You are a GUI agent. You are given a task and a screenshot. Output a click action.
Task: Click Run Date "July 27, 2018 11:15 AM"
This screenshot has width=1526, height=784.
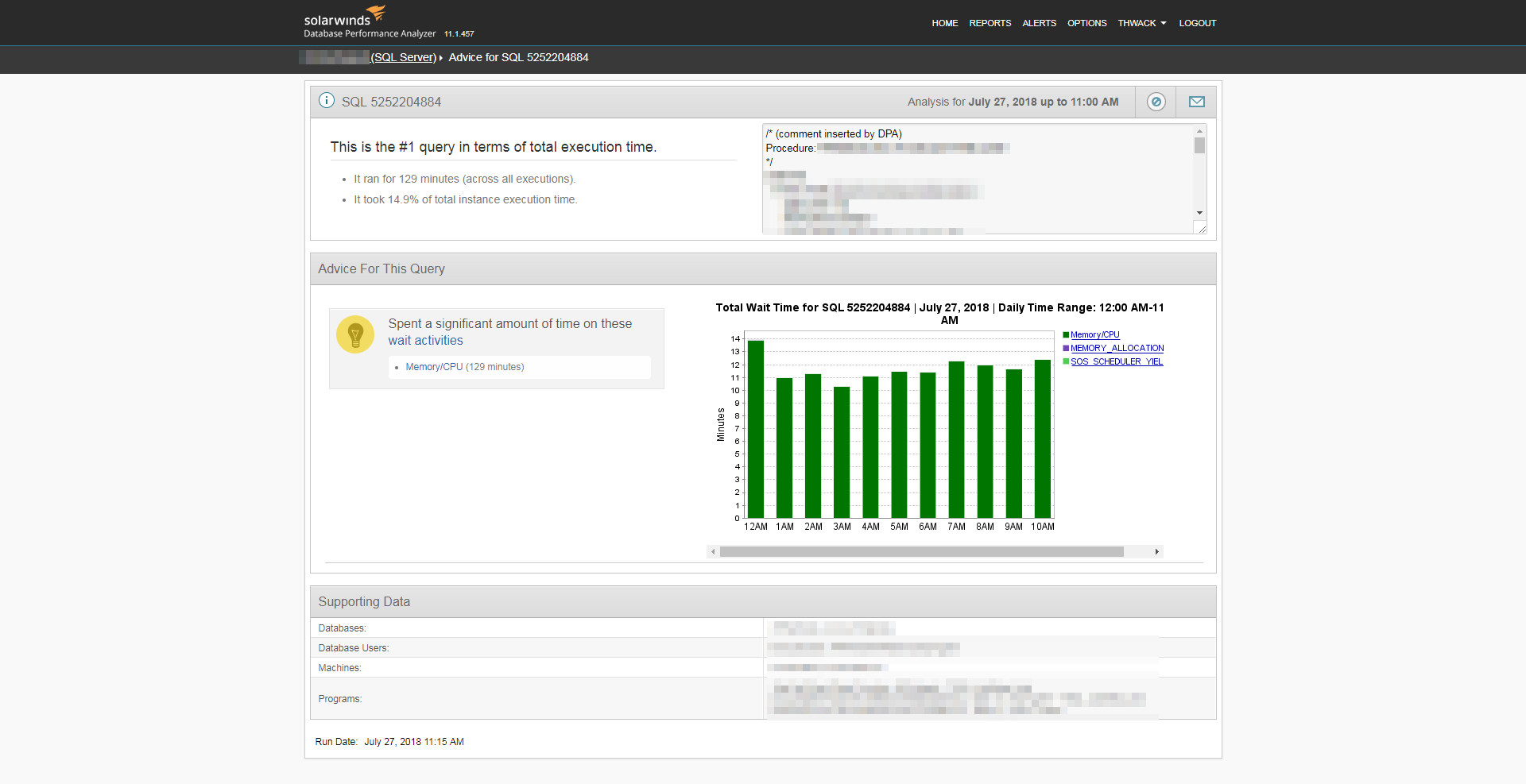click(x=414, y=742)
